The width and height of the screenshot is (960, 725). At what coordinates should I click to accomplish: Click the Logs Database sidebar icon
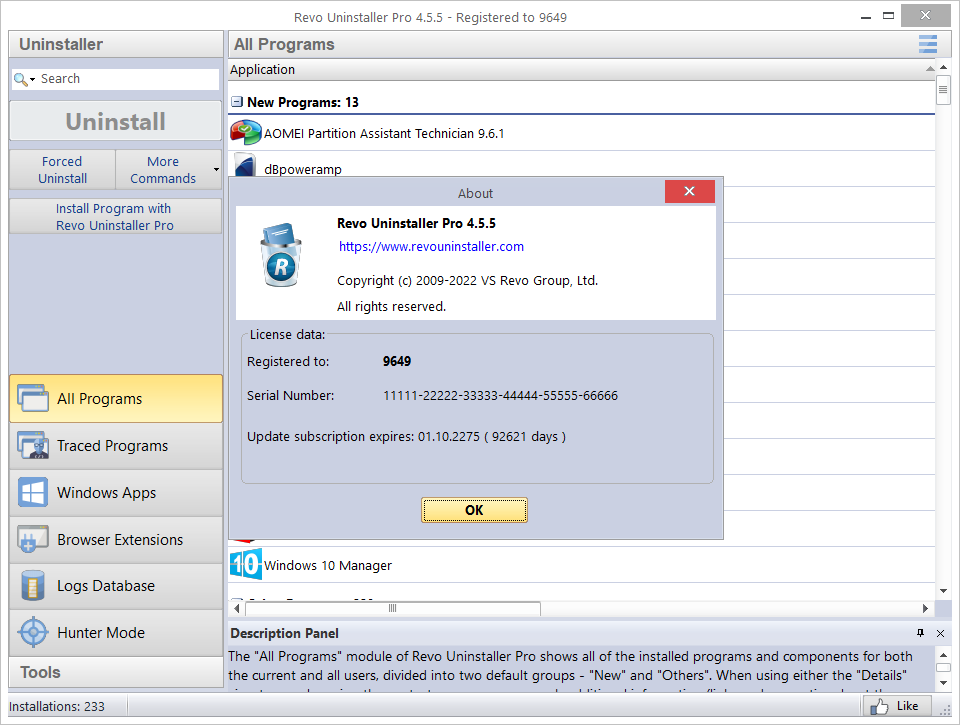(x=33, y=585)
